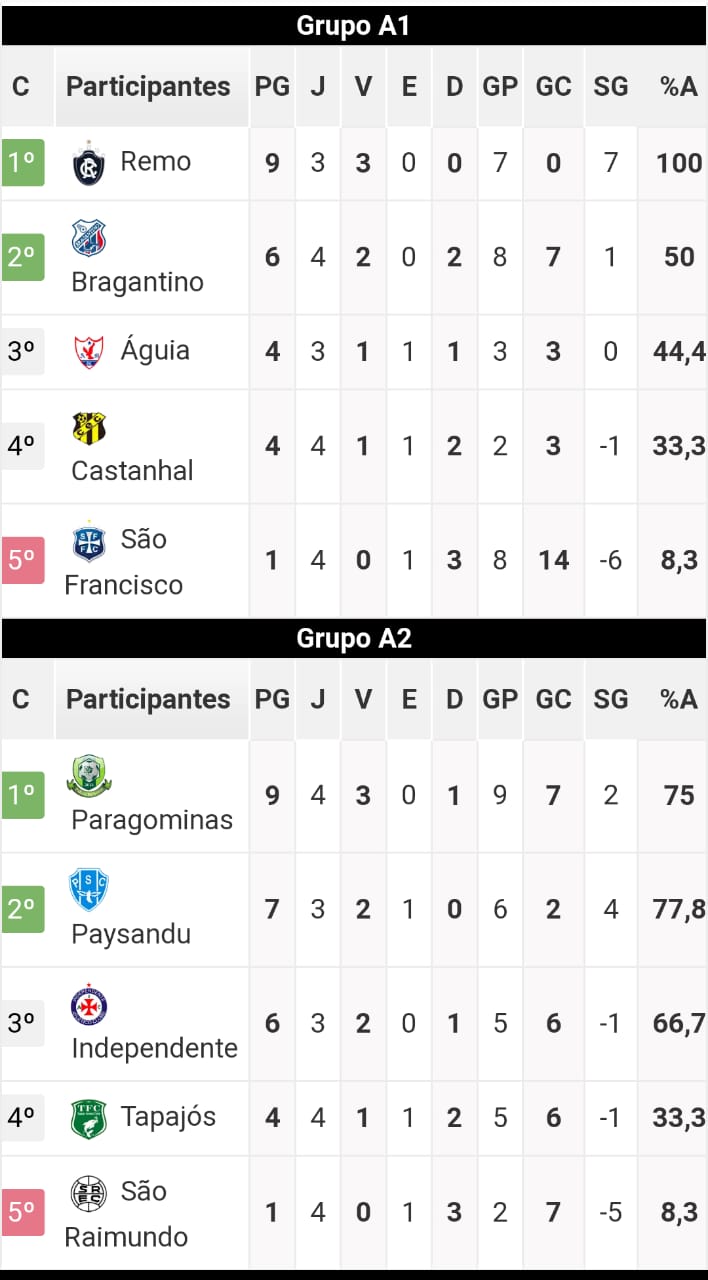Click the Paragominas green crest
Viewport: 708px width, 1280px height.
[89, 776]
